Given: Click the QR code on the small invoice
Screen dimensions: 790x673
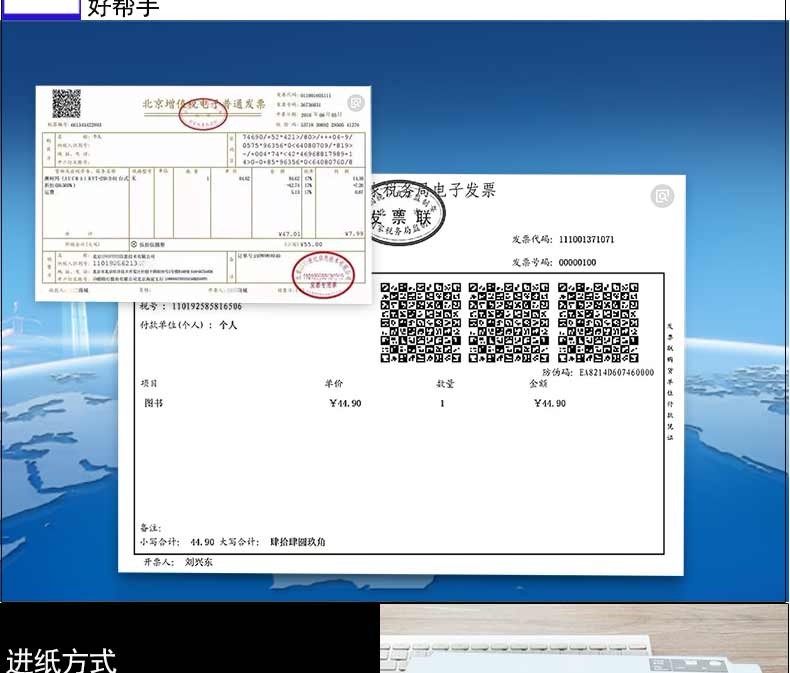Looking at the screenshot, I should coord(67,104).
